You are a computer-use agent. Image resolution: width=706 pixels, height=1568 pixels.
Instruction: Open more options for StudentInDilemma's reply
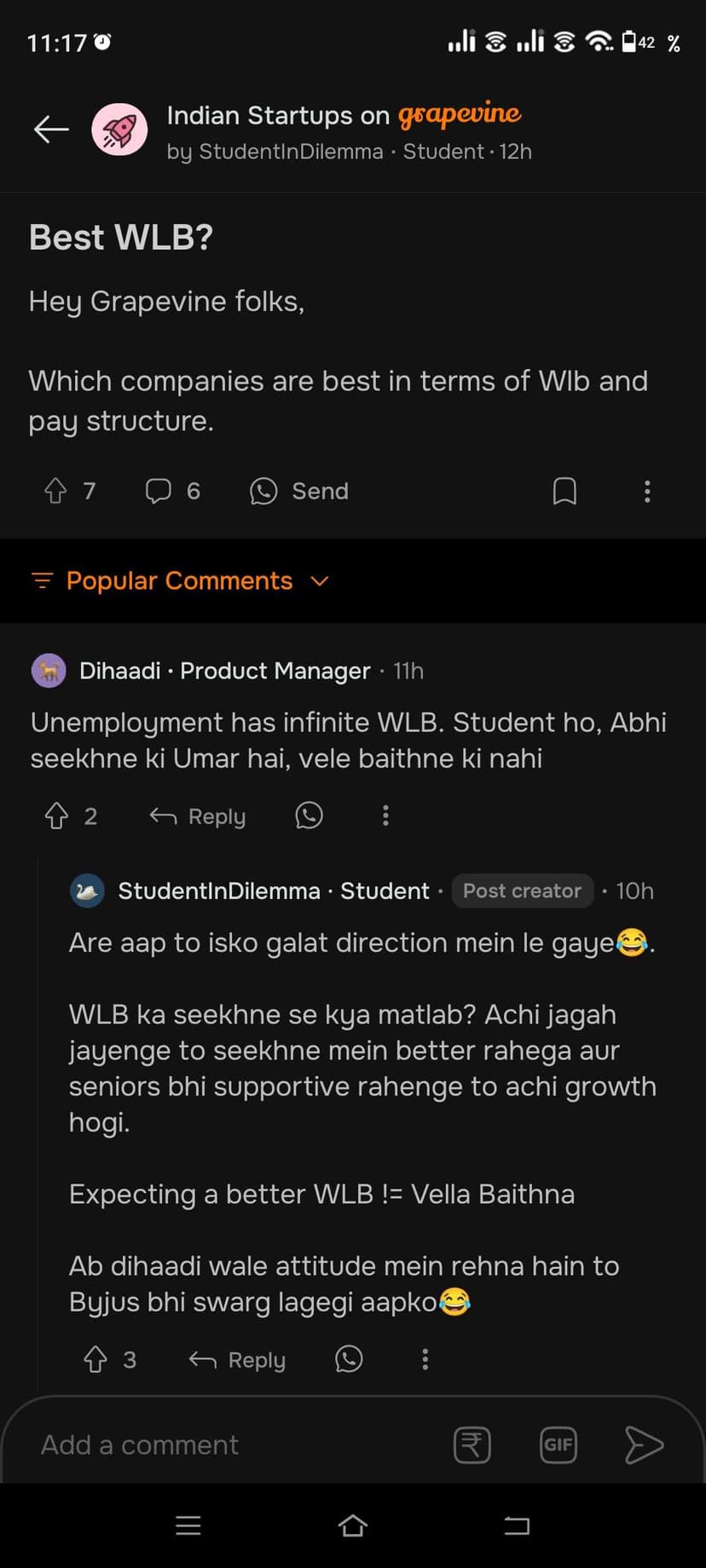click(x=425, y=1359)
